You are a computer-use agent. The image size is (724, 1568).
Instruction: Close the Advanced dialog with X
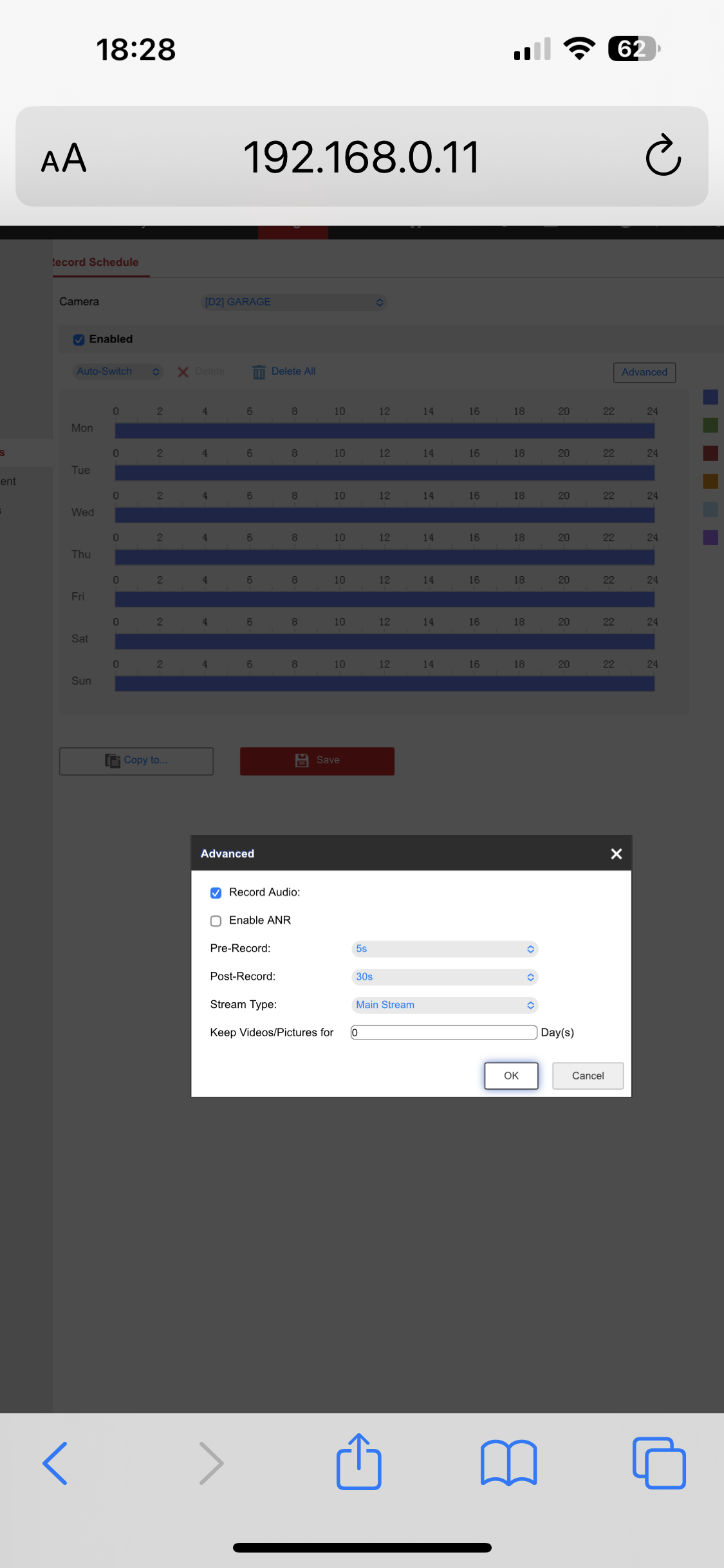point(616,854)
